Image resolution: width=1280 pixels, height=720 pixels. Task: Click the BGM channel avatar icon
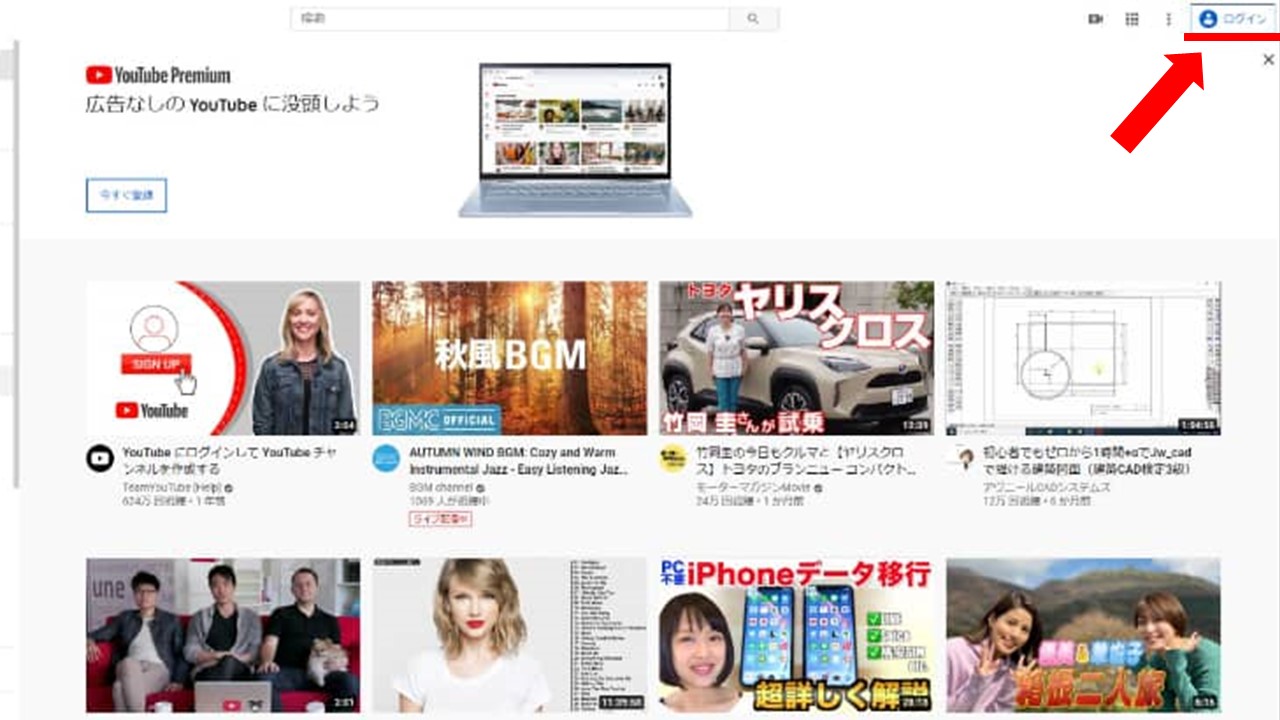384,457
